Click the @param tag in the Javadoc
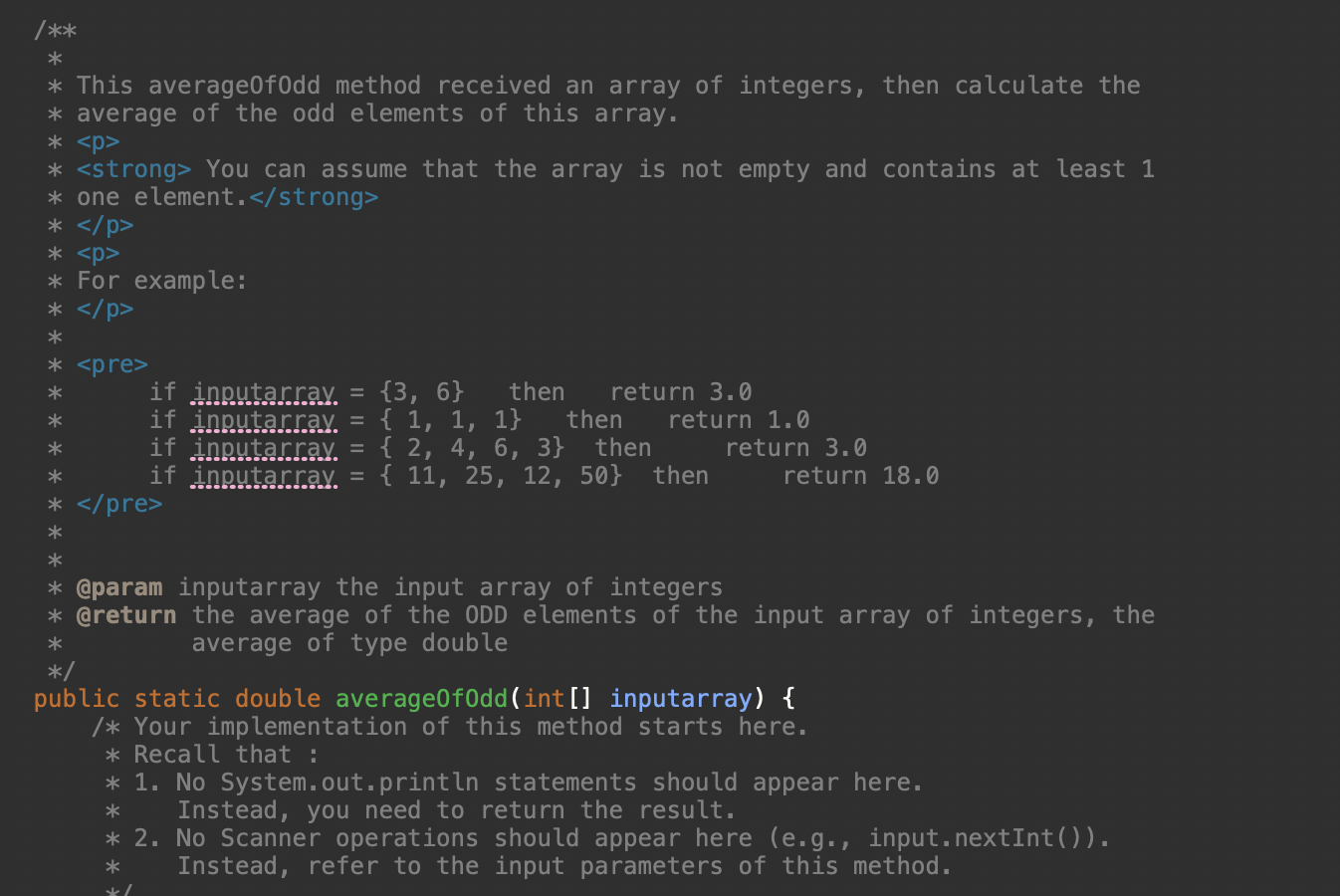The image size is (1340, 896). [120, 586]
